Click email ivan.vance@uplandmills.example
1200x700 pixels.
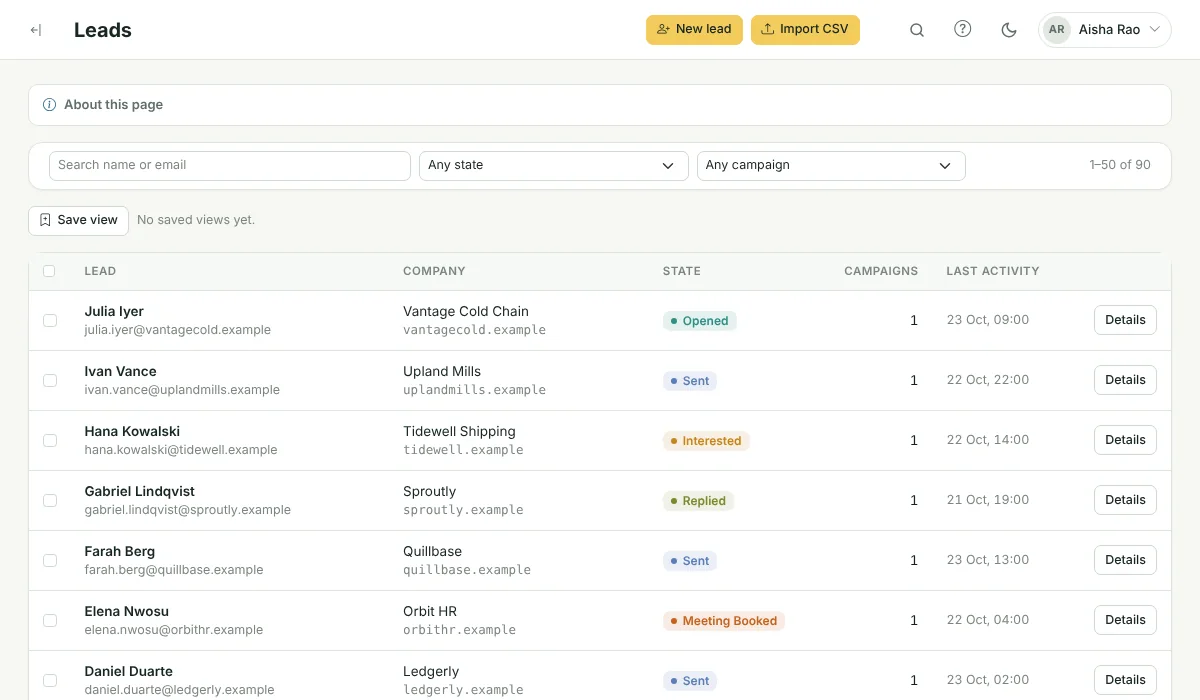click(x=182, y=390)
